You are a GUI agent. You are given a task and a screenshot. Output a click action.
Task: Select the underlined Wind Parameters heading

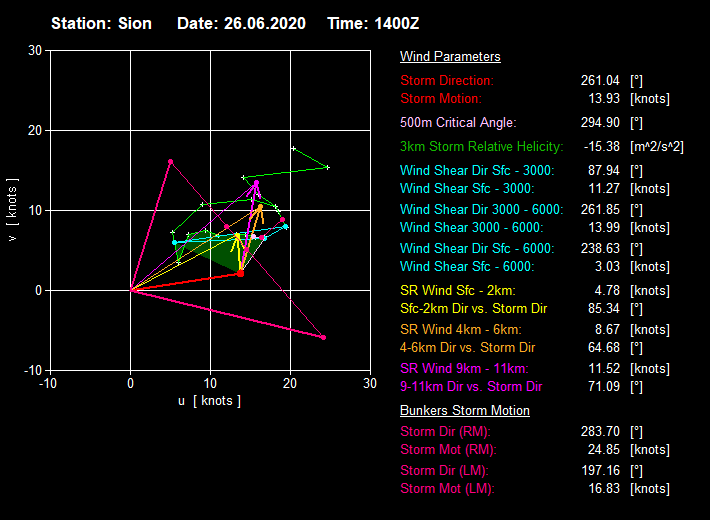(x=450, y=57)
